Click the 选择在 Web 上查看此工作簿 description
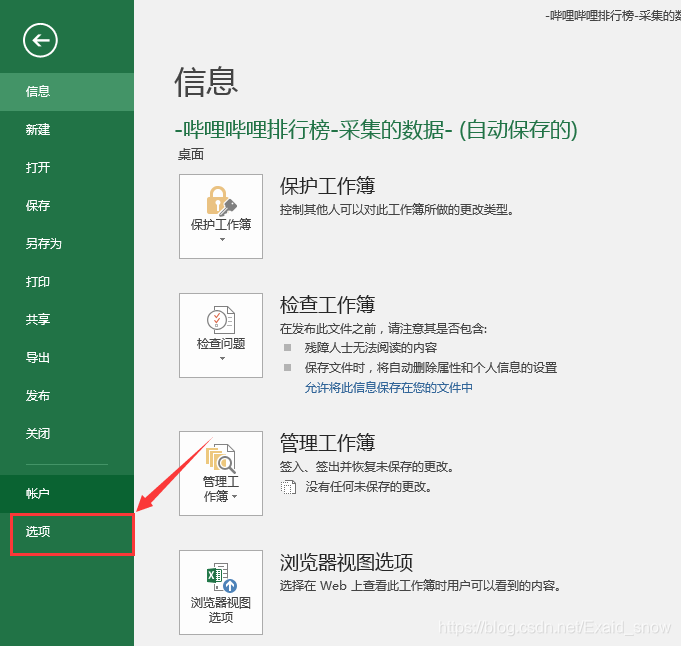Viewport: 681px width, 646px height. pos(420,586)
